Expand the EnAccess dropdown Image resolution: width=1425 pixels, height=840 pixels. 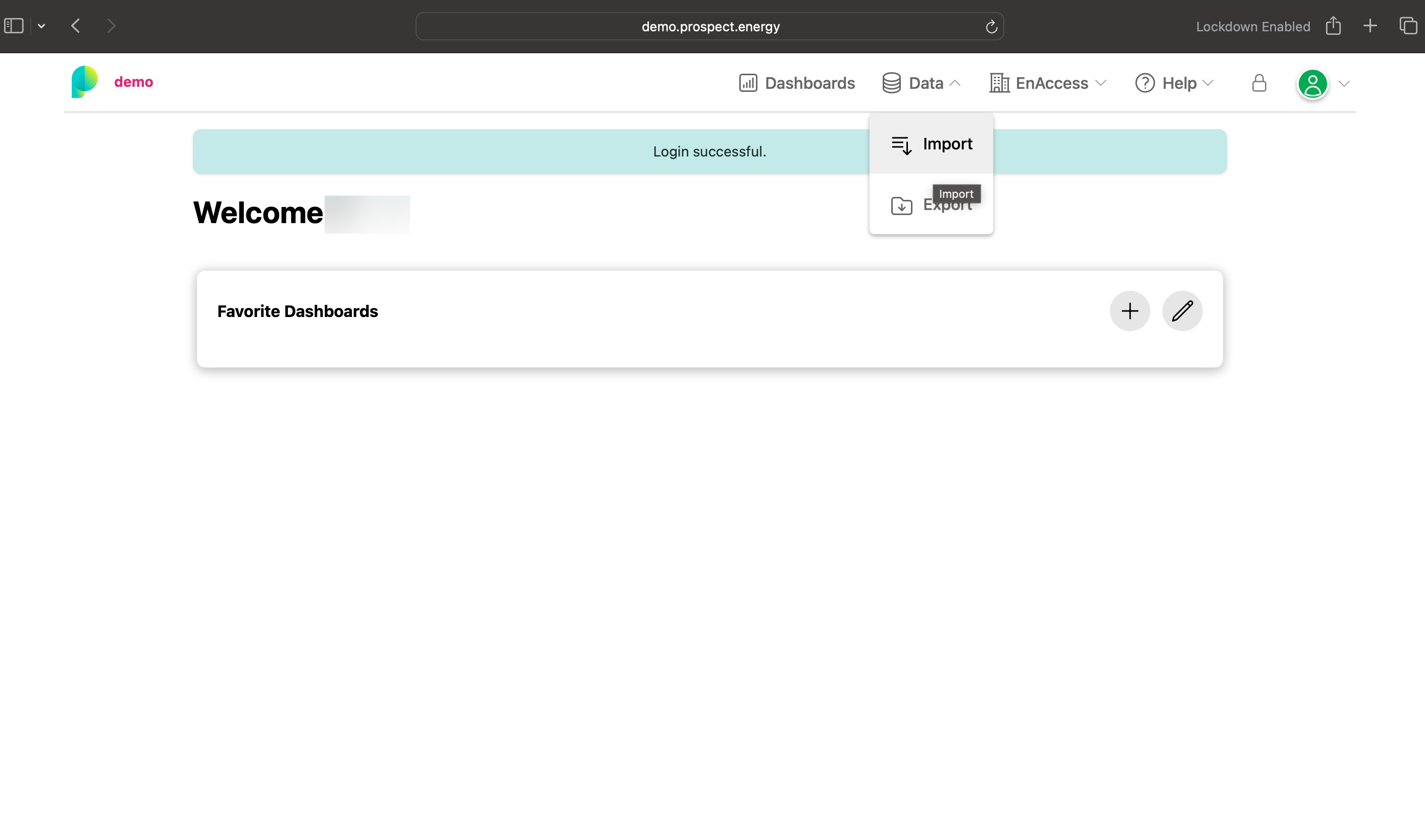pyautogui.click(x=1101, y=83)
